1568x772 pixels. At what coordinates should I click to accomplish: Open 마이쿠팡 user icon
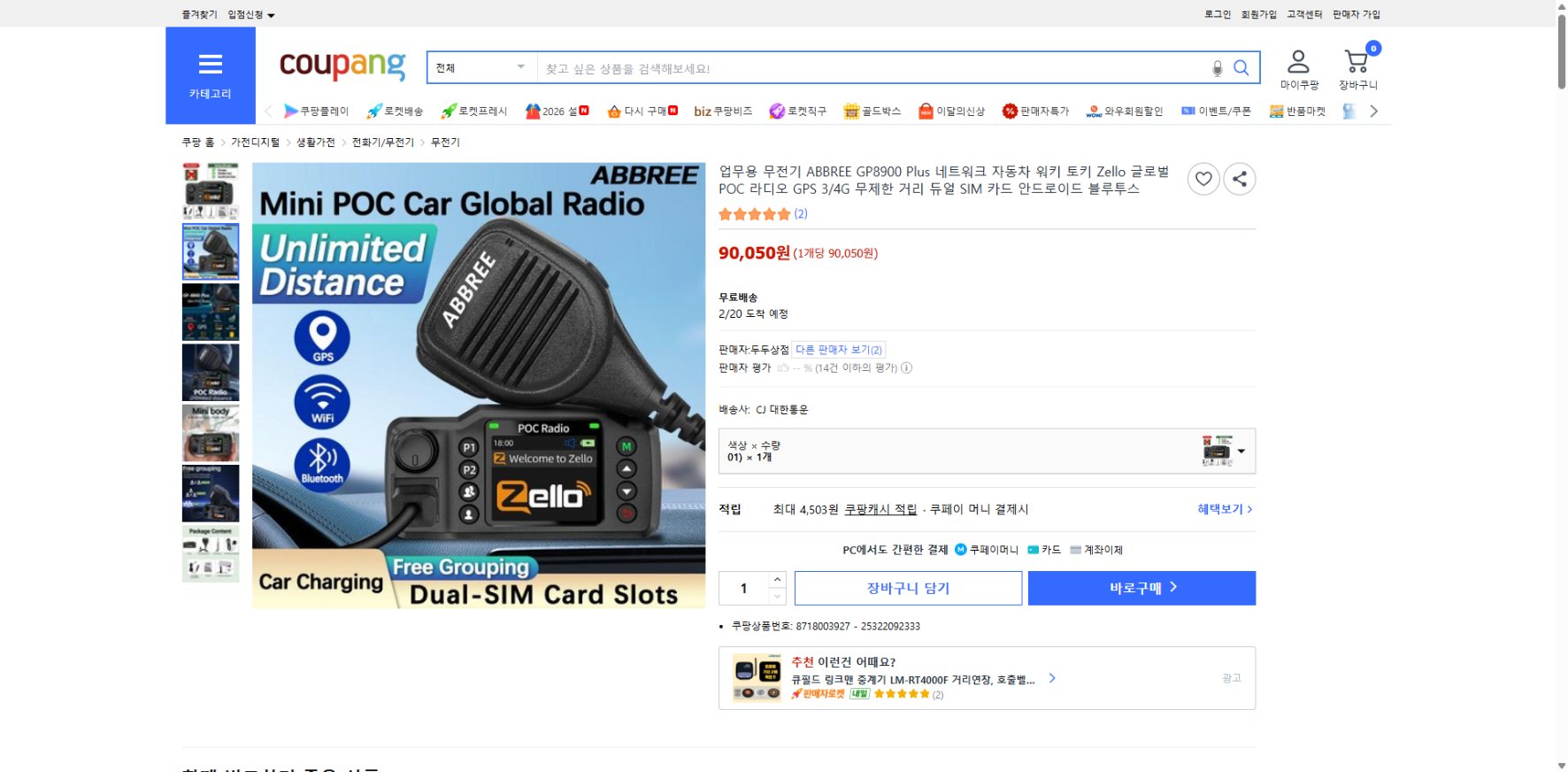click(1299, 70)
